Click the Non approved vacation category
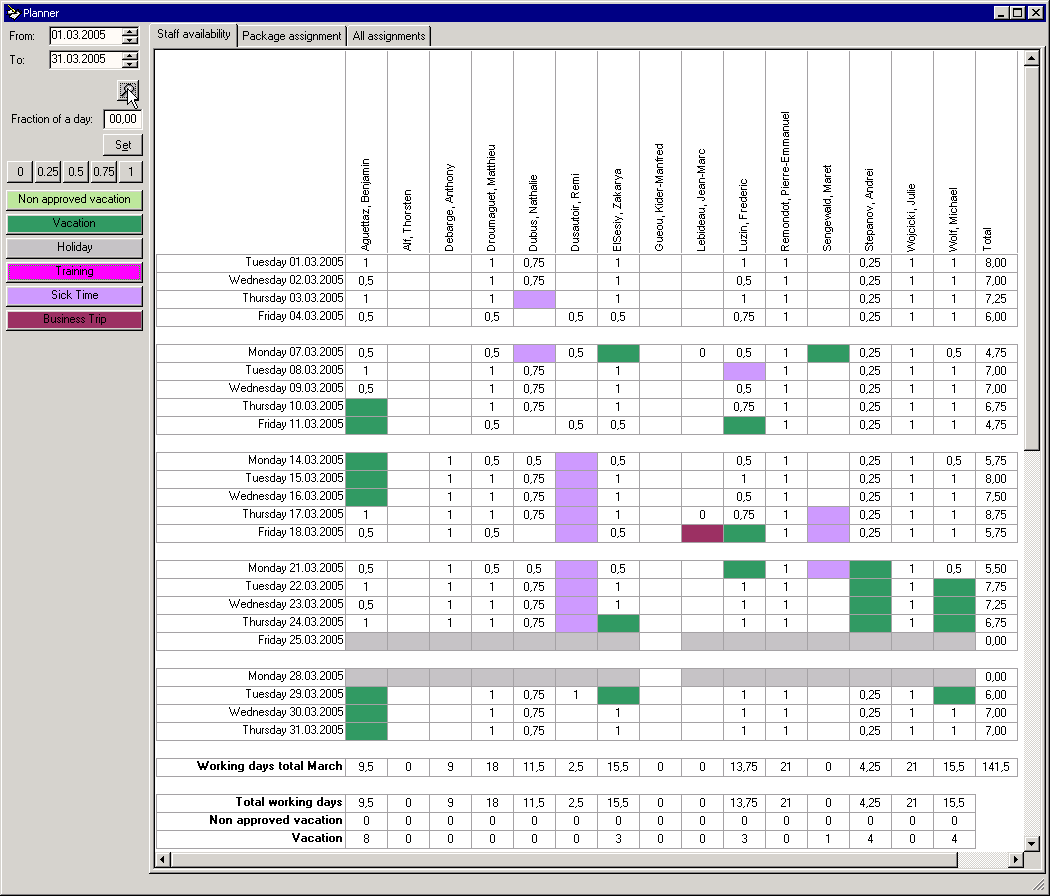This screenshot has height=896, width=1050. coord(74,200)
